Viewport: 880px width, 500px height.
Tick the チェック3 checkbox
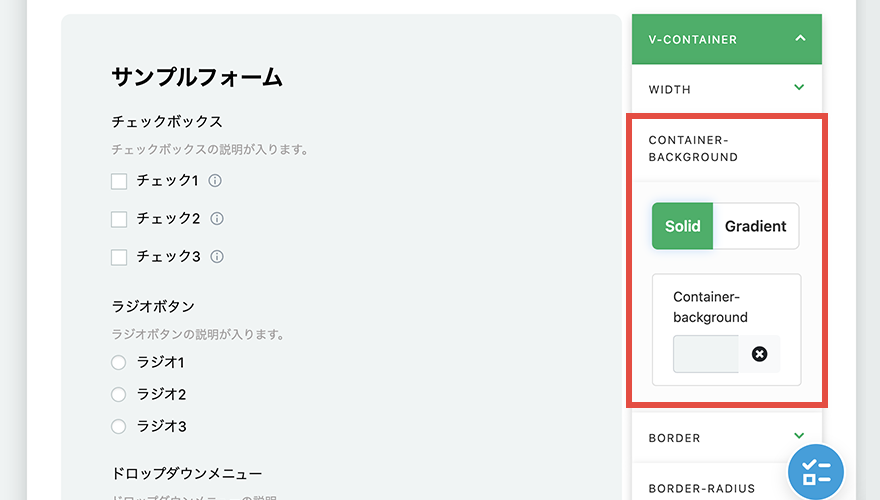point(119,257)
